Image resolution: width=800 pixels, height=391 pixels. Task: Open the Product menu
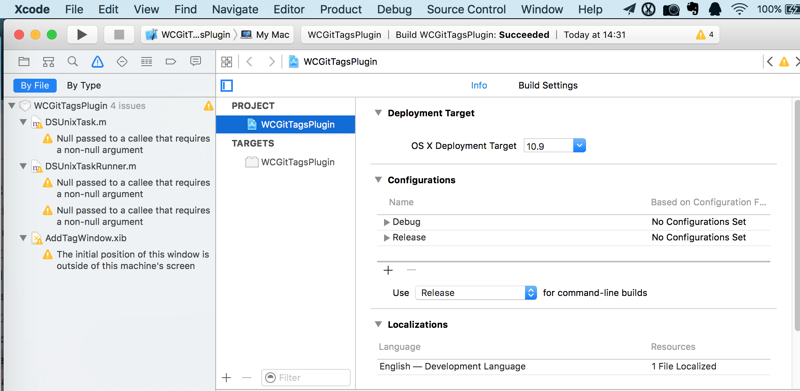341,9
